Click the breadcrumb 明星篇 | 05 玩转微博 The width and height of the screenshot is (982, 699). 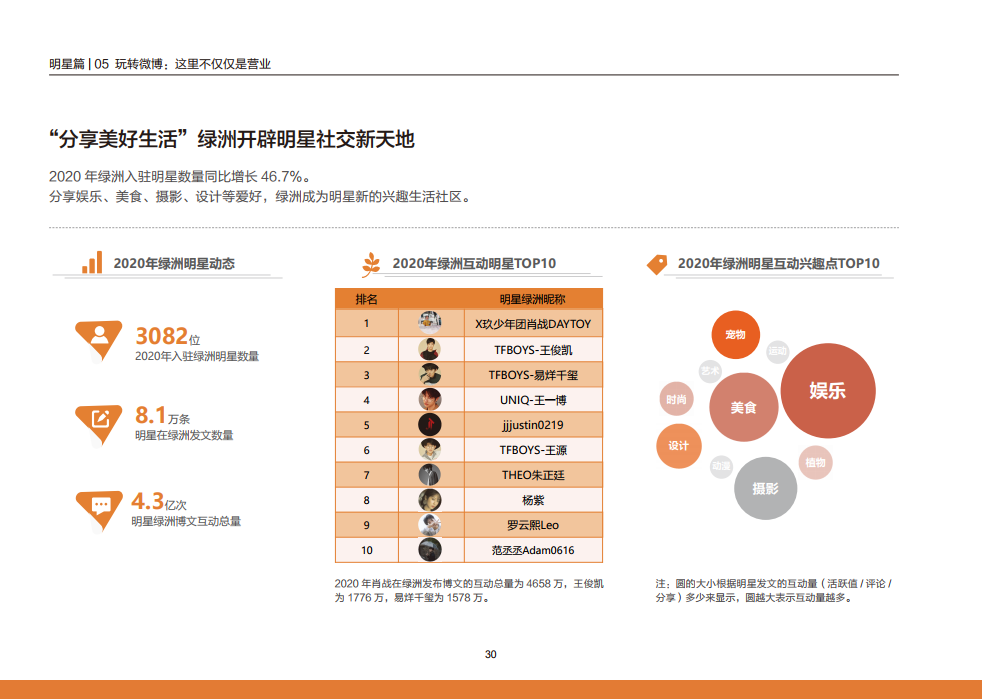point(160,64)
